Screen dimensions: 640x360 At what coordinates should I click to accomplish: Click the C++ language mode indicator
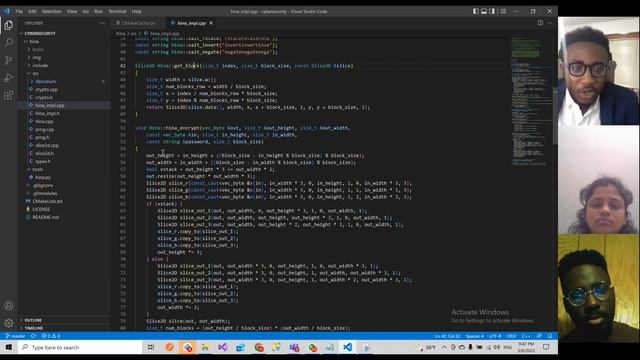pos(526,336)
